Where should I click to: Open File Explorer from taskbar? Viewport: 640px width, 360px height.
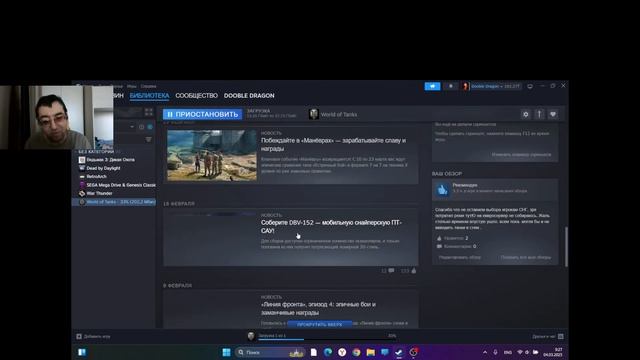click(371, 352)
